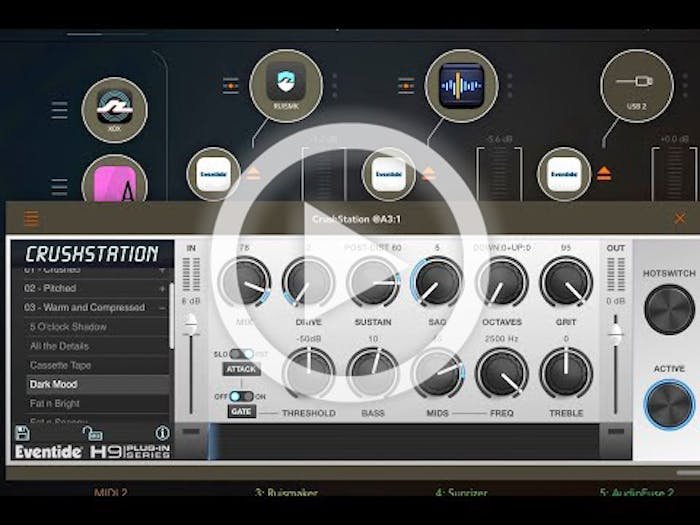
Task: Open the Eventide effect node under USB 2
Action: 564,174
